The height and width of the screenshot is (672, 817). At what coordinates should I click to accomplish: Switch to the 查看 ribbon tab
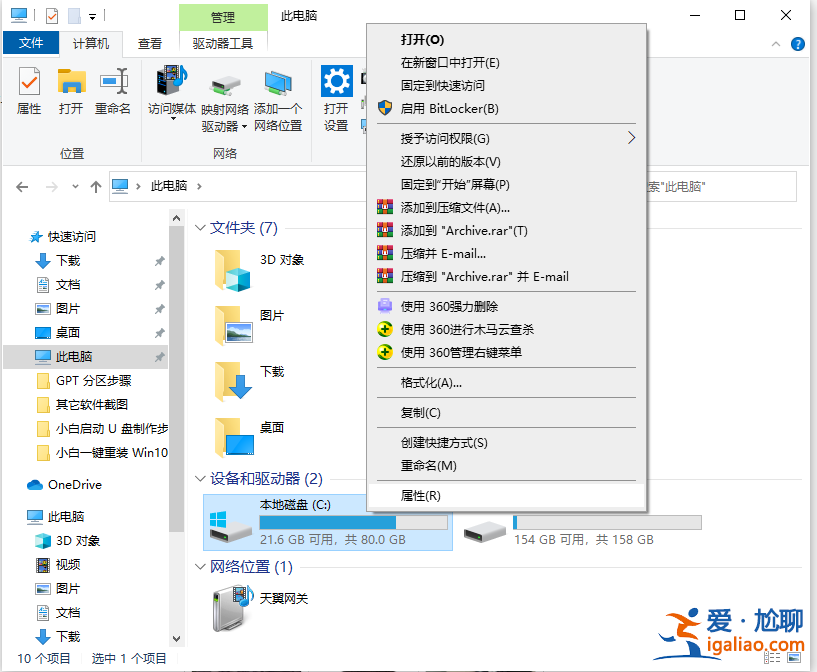(x=149, y=44)
